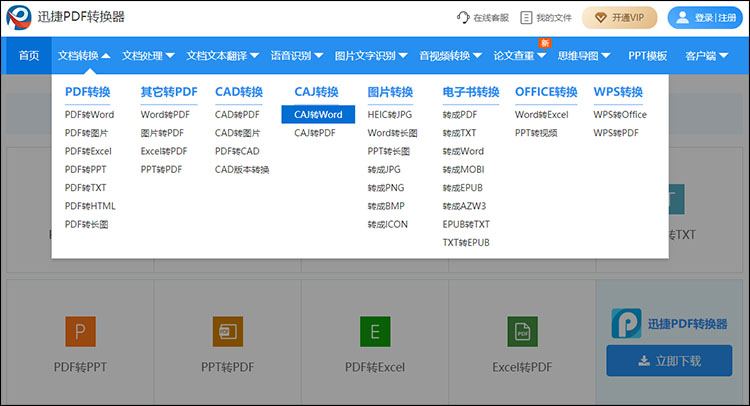The width and height of the screenshot is (750, 406).
Task: Choose PPT转长图 entry
Action: click(388, 151)
